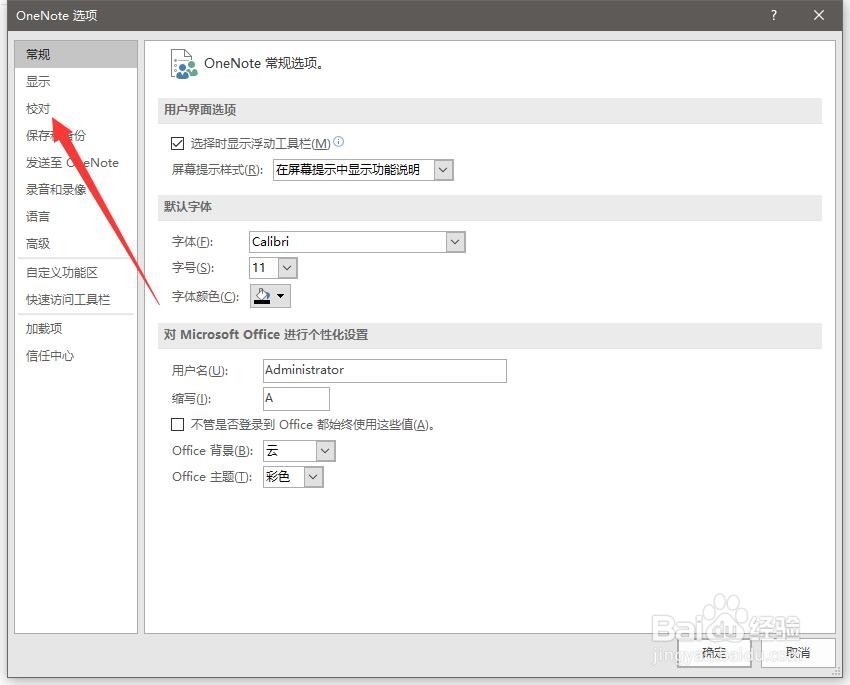Open the 字体颜色 color picker
Image resolution: width=850 pixels, height=685 pixels.
tap(270, 296)
